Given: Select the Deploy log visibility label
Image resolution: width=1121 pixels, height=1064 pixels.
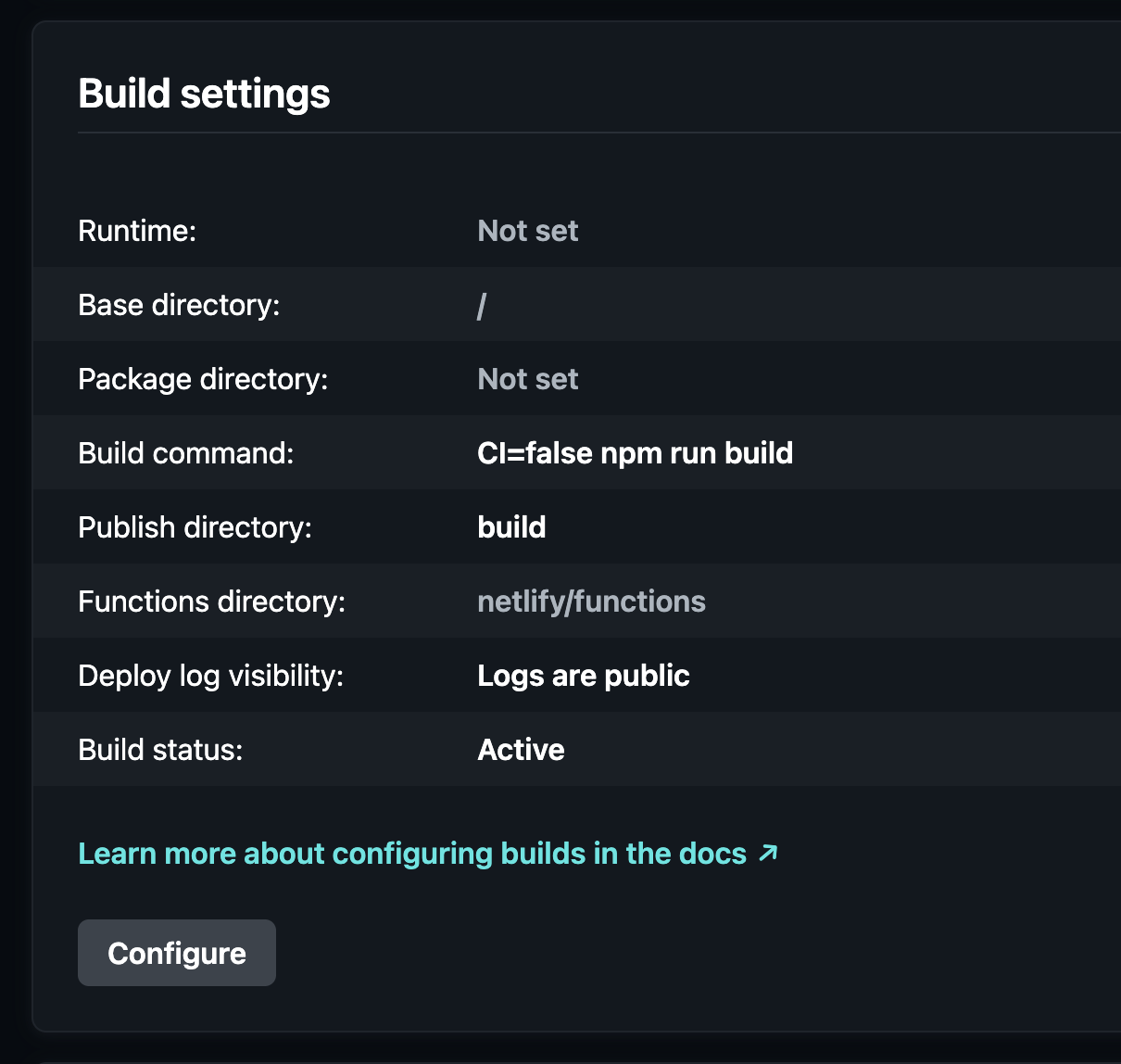Looking at the screenshot, I should 210,676.
